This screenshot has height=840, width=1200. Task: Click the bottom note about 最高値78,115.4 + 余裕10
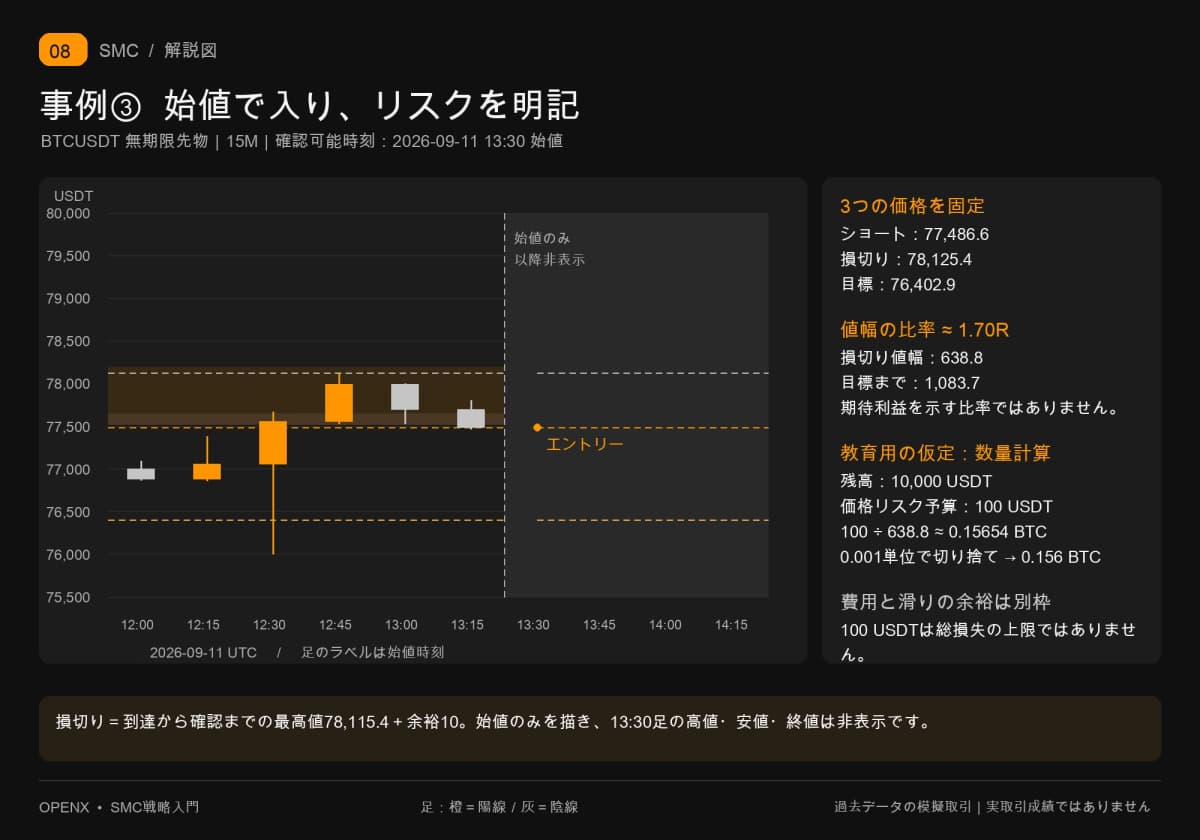(493, 721)
